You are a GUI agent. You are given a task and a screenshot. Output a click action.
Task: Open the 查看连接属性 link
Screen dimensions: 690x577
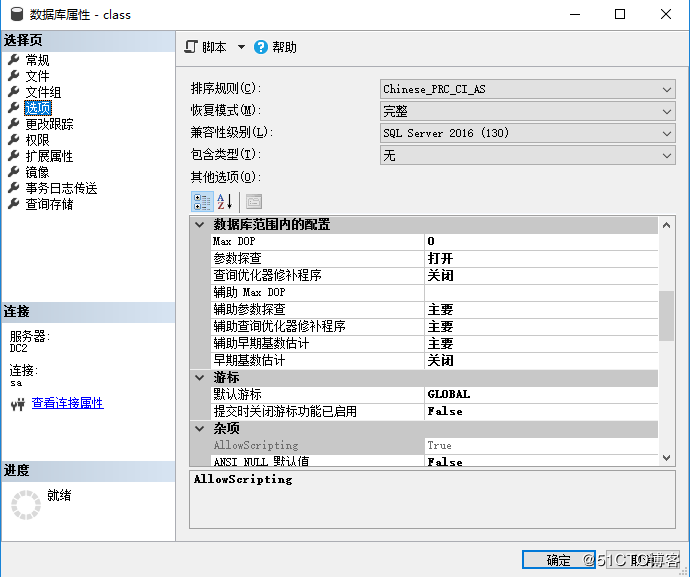click(x=68, y=403)
